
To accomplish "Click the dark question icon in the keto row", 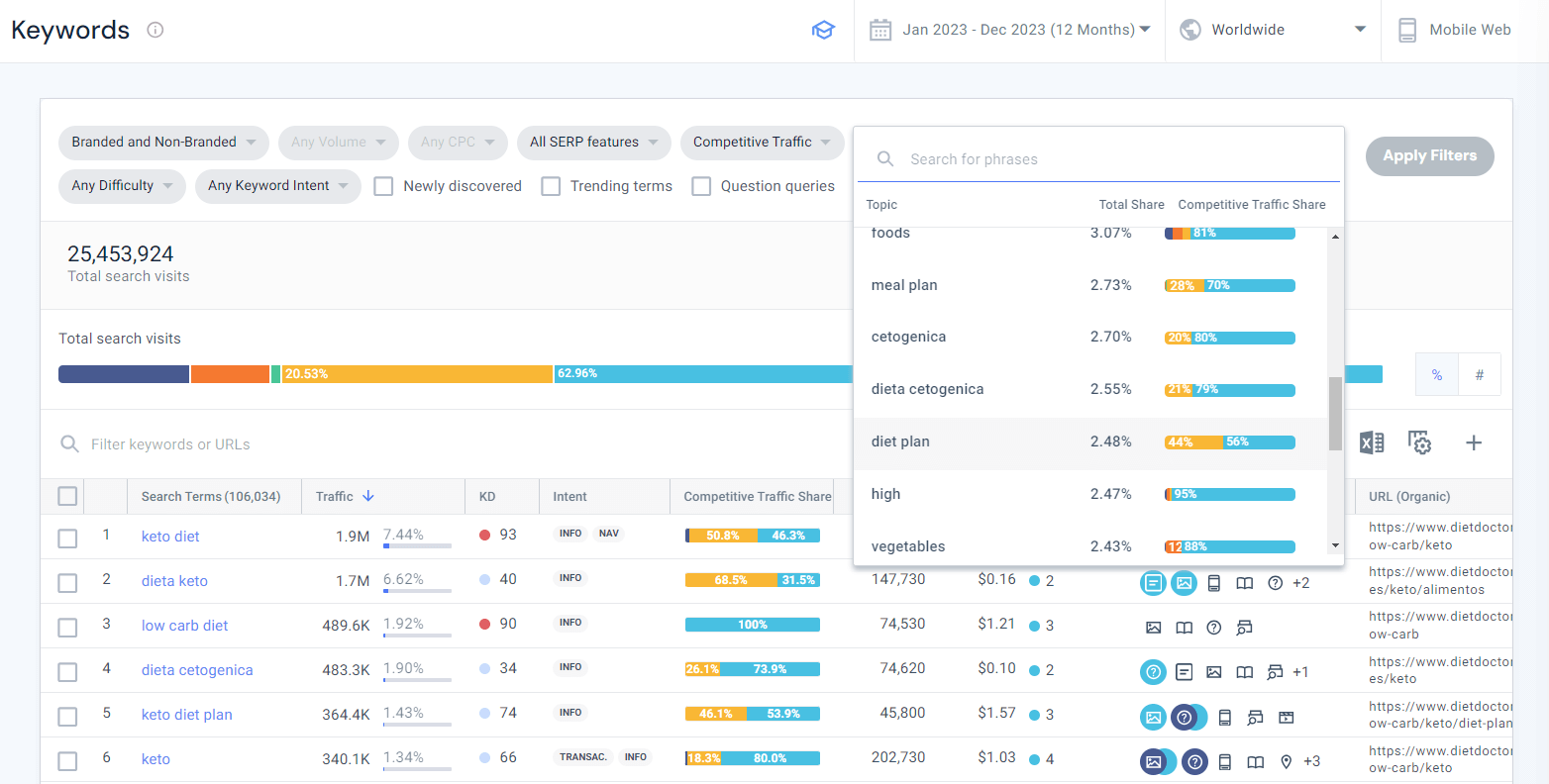I will coord(1195,761).
